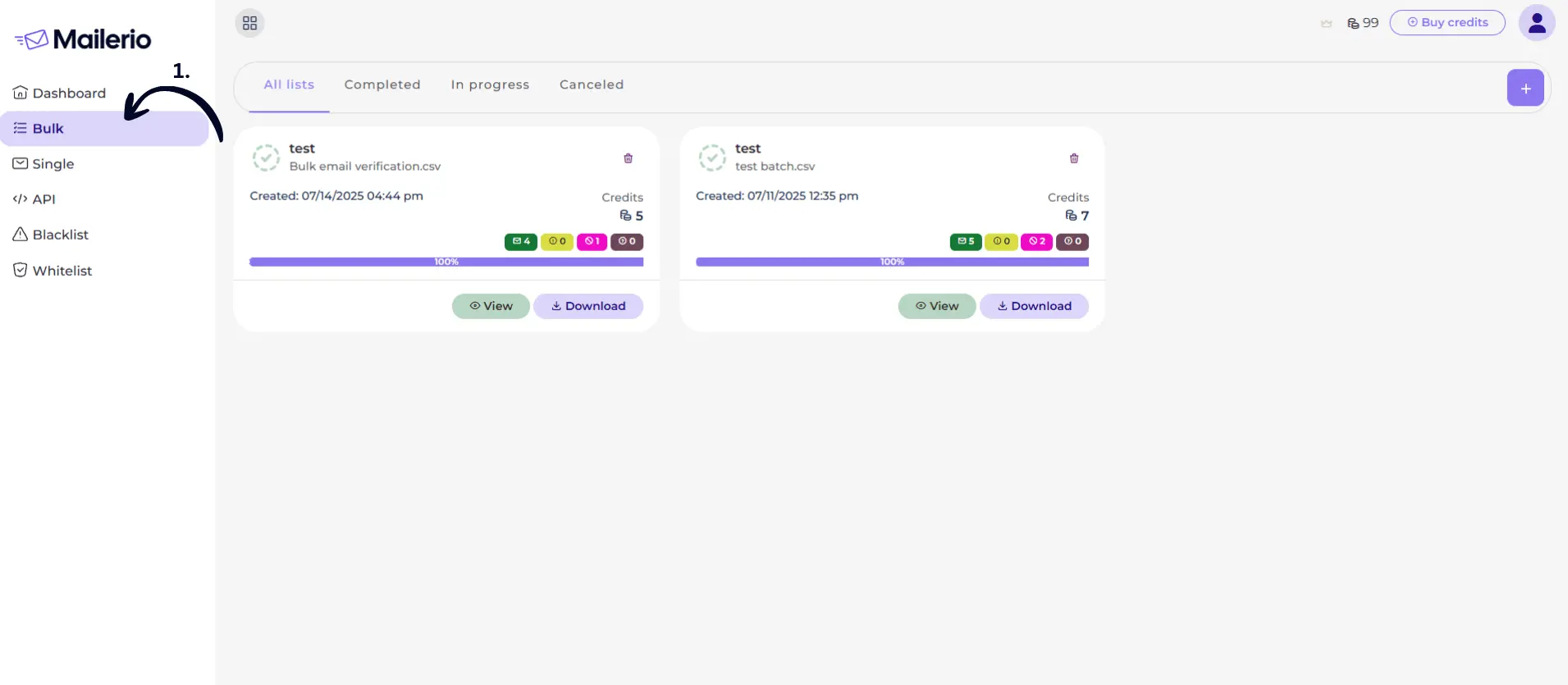Switch to the In progress tab

[490, 84]
